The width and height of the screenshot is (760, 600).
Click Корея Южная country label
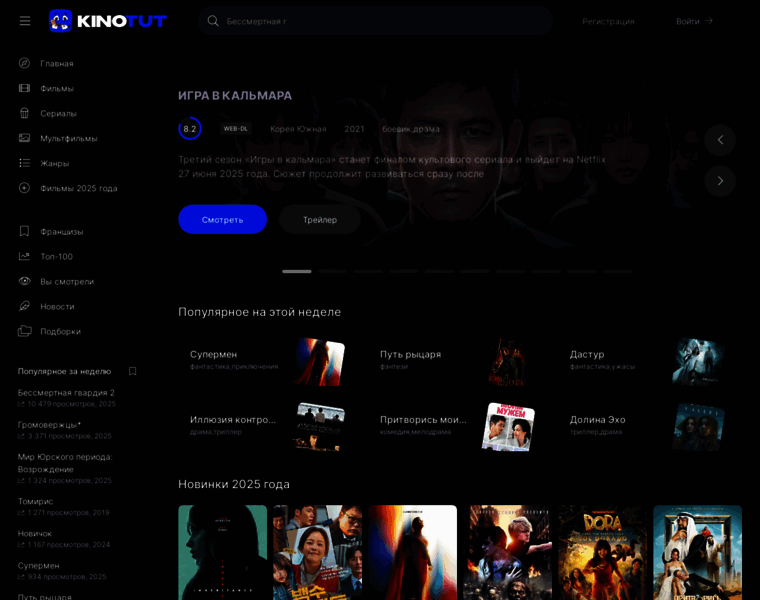point(298,129)
